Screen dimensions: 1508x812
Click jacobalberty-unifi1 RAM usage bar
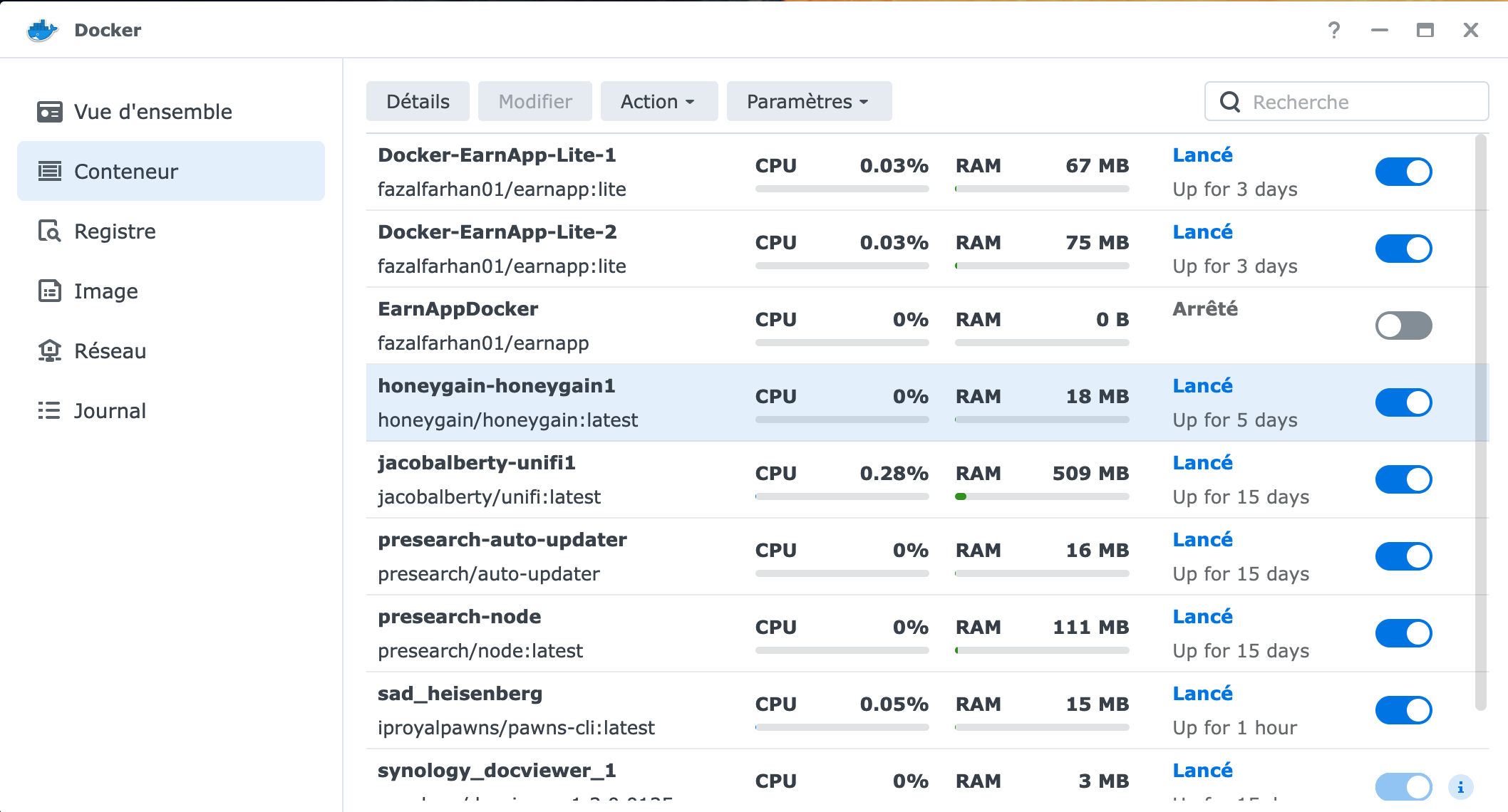(x=1042, y=496)
